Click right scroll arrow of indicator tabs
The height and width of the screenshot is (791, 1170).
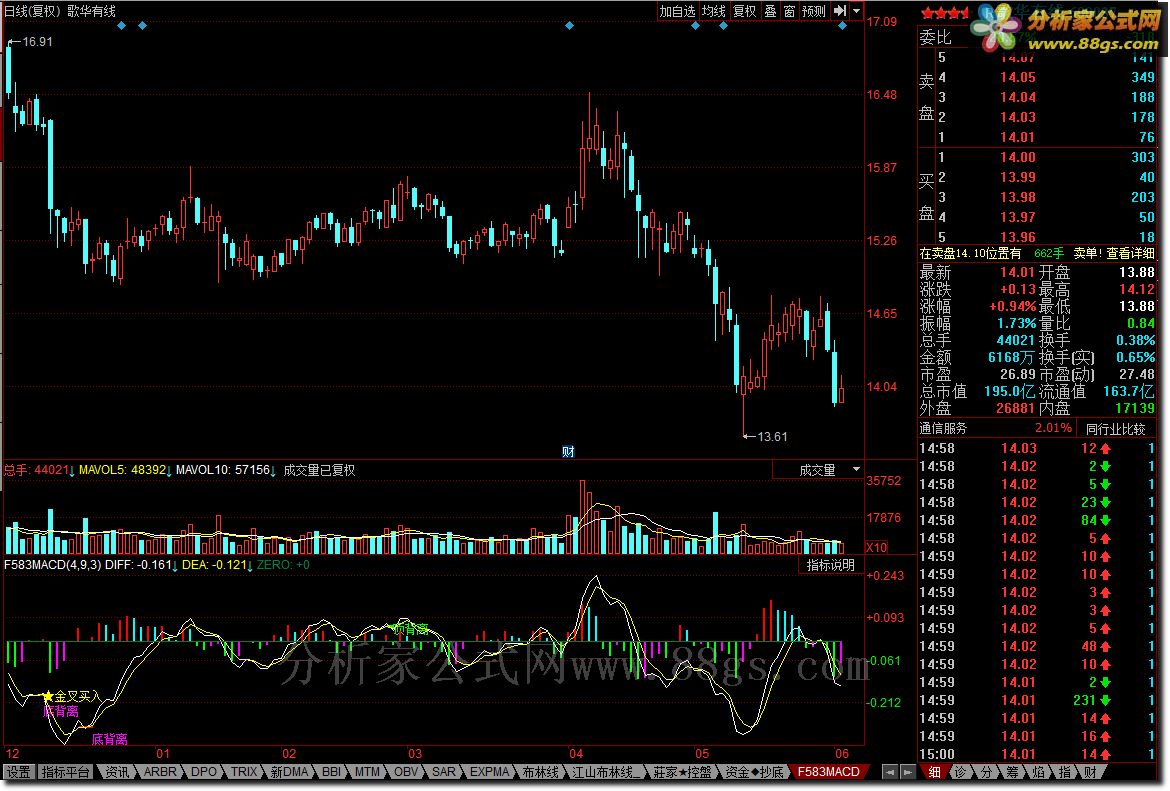click(x=907, y=772)
